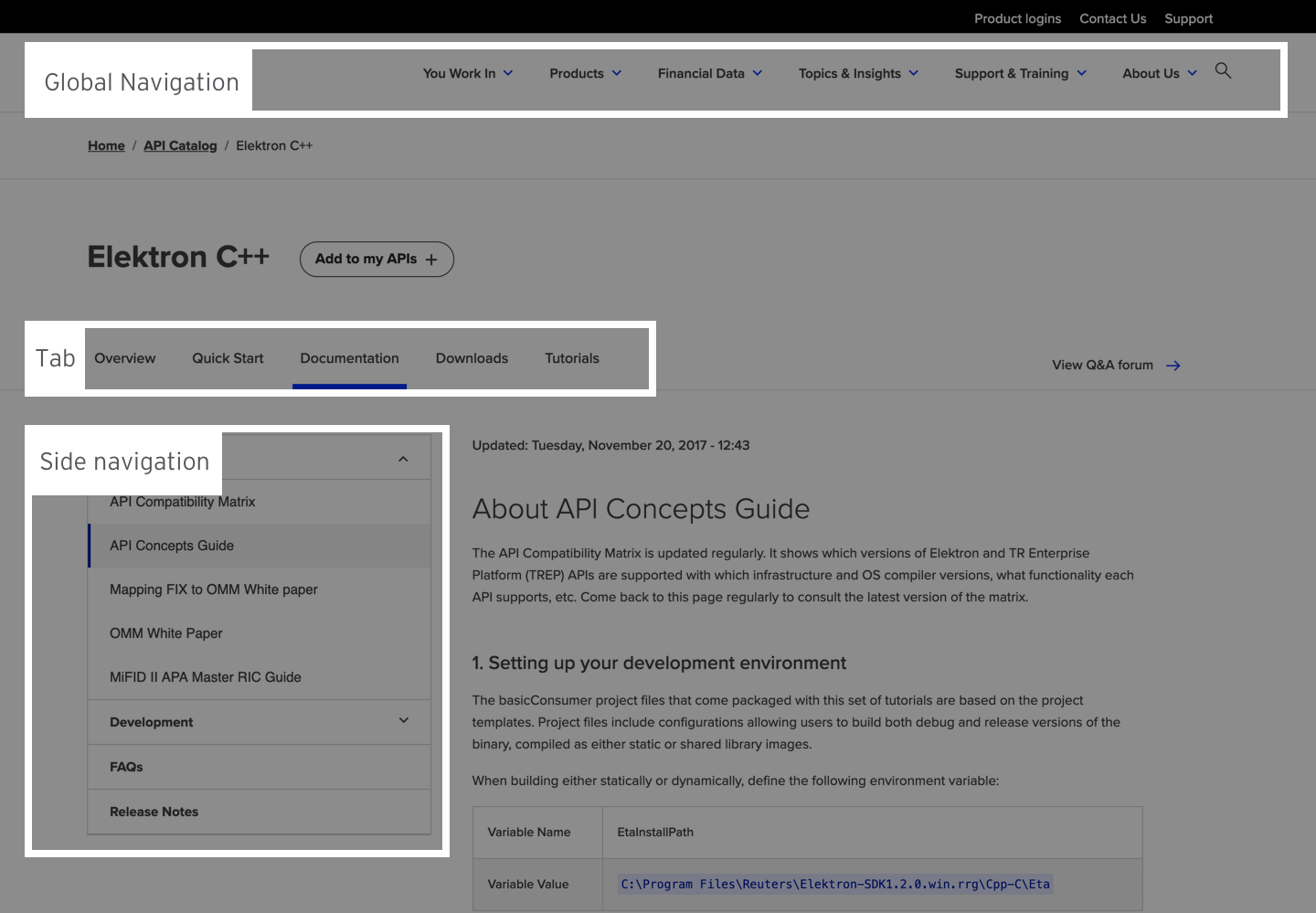The width and height of the screenshot is (1316, 913).
Task: Click the plus icon in Add to my APIs
Action: (x=431, y=260)
